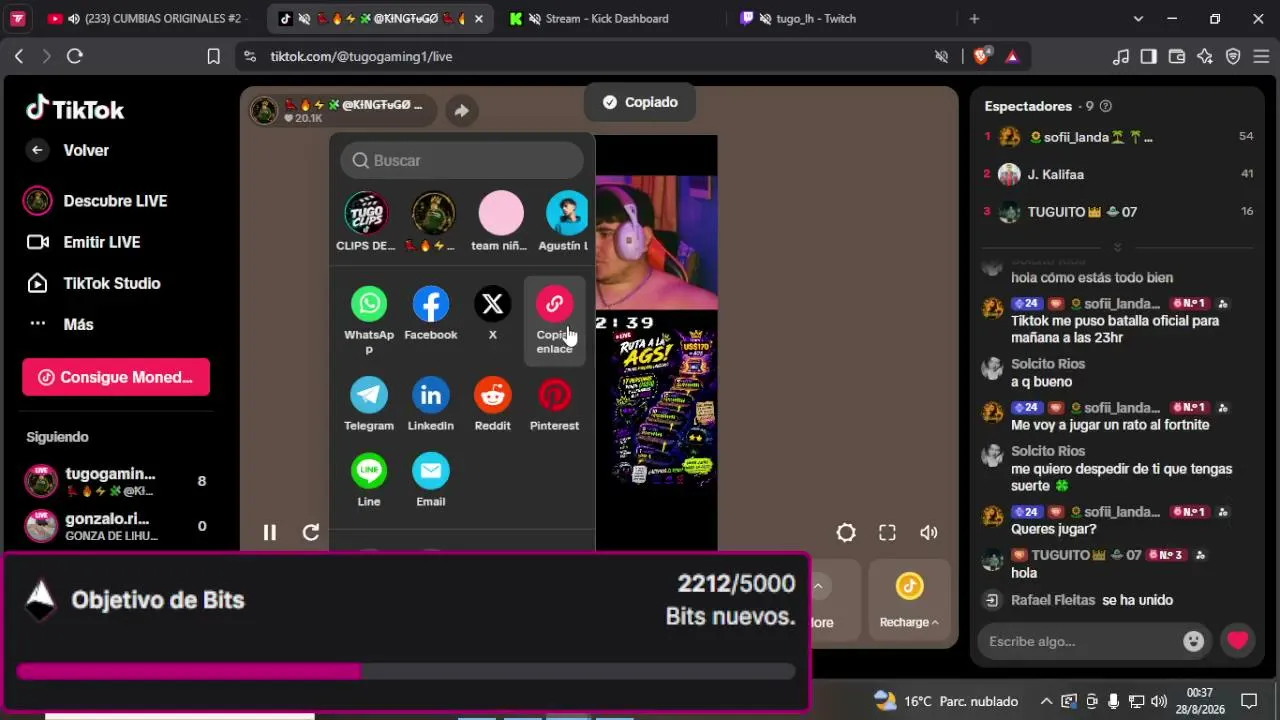Toggle the system microphone tray icon

(x=1113, y=701)
